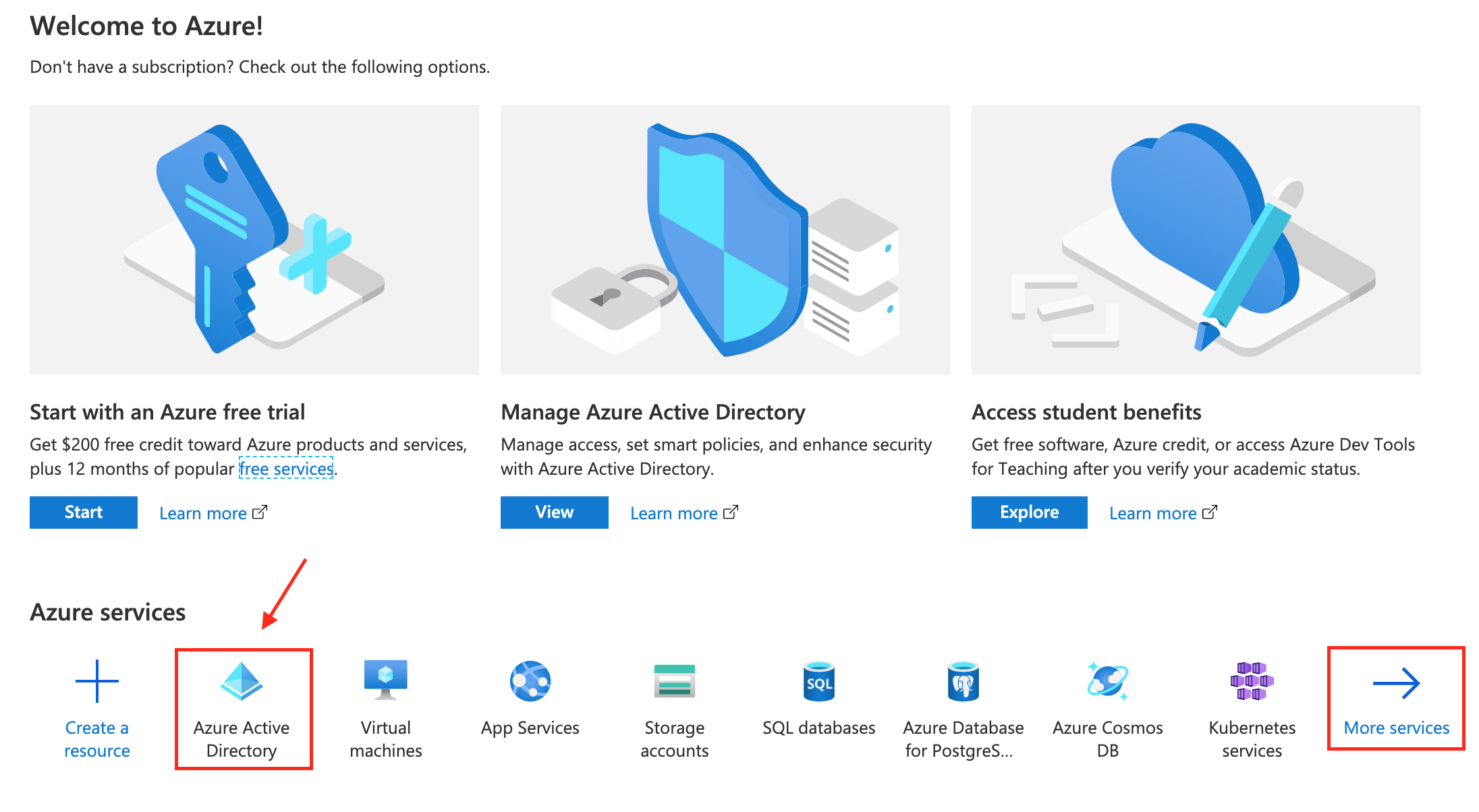Viewport: 1479px width, 812px height.
Task: Click the Storage accounts icon
Action: (674, 681)
